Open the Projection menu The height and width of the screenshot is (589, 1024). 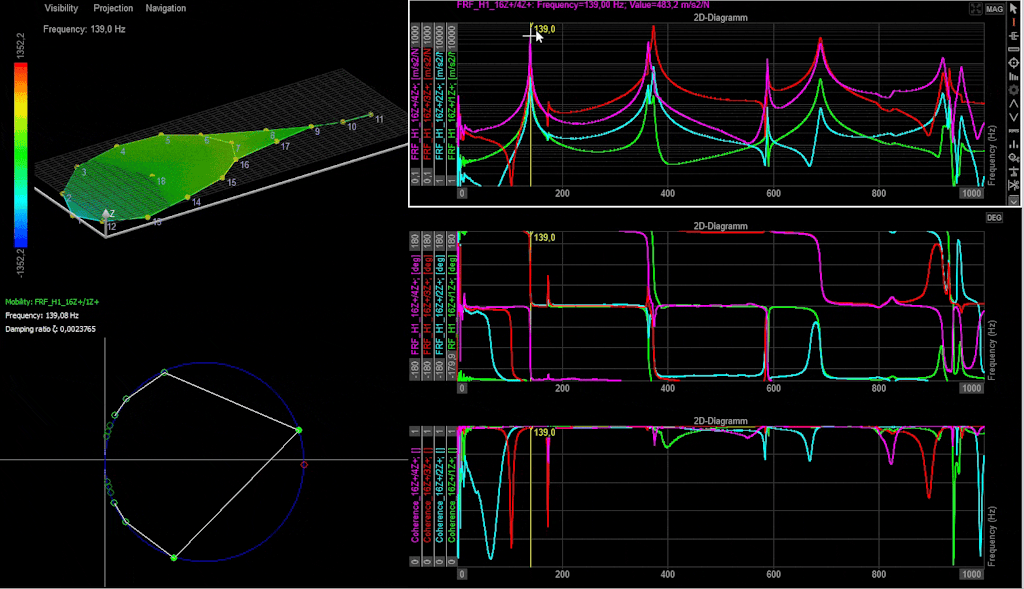pyautogui.click(x=113, y=8)
